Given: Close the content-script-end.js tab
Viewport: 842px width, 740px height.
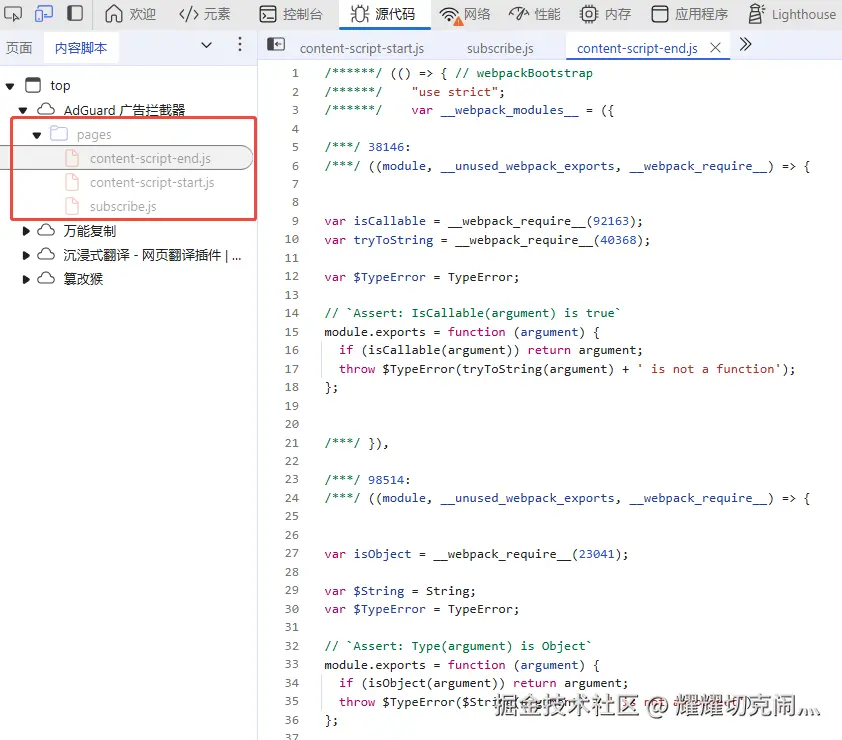Looking at the screenshot, I should [715, 47].
